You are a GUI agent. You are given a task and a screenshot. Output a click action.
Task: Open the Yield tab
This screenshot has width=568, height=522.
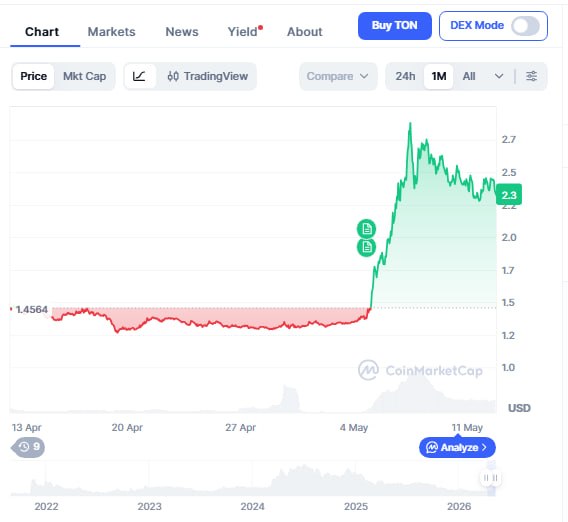pyautogui.click(x=245, y=32)
